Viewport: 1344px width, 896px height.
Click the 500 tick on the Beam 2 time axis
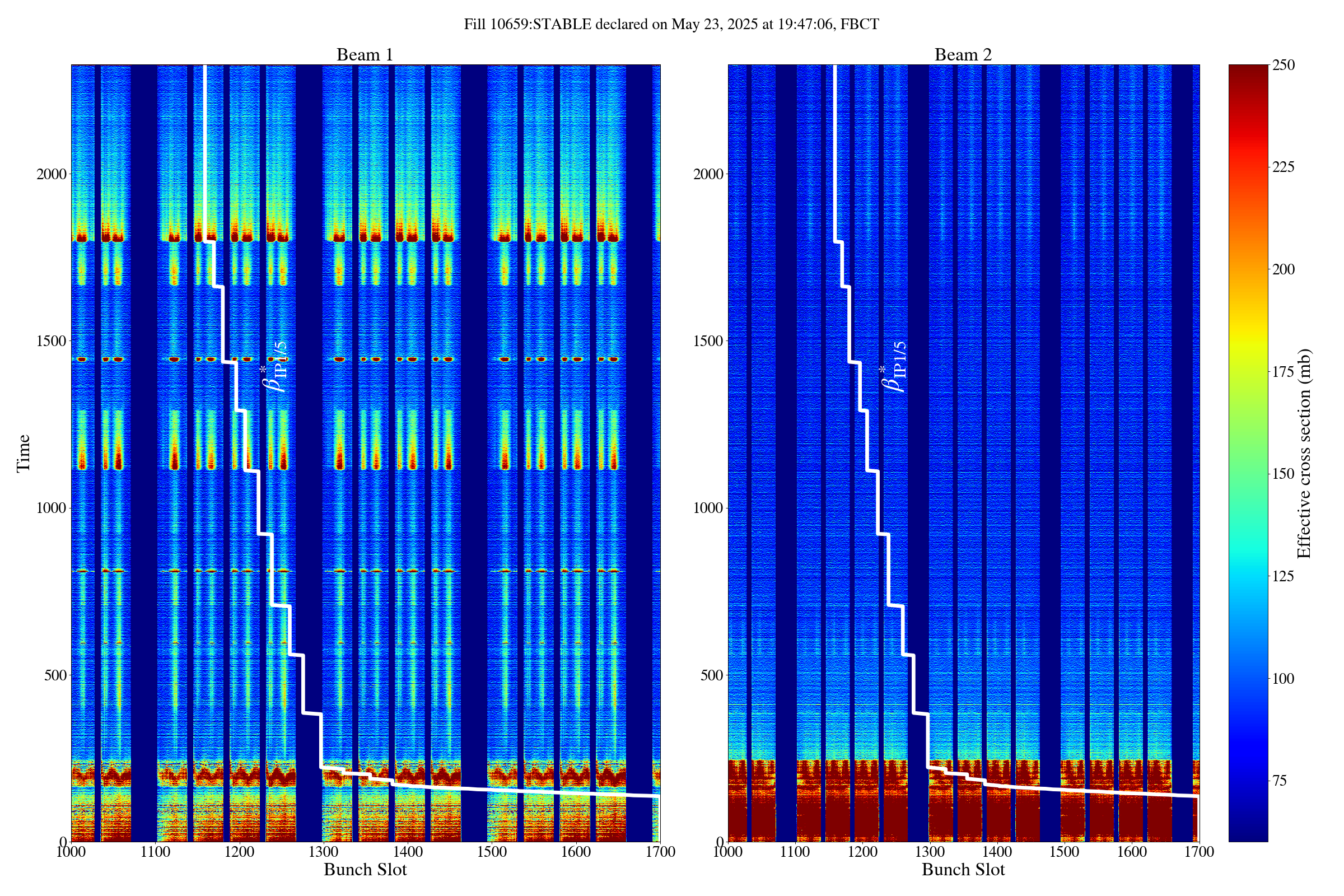(711, 675)
